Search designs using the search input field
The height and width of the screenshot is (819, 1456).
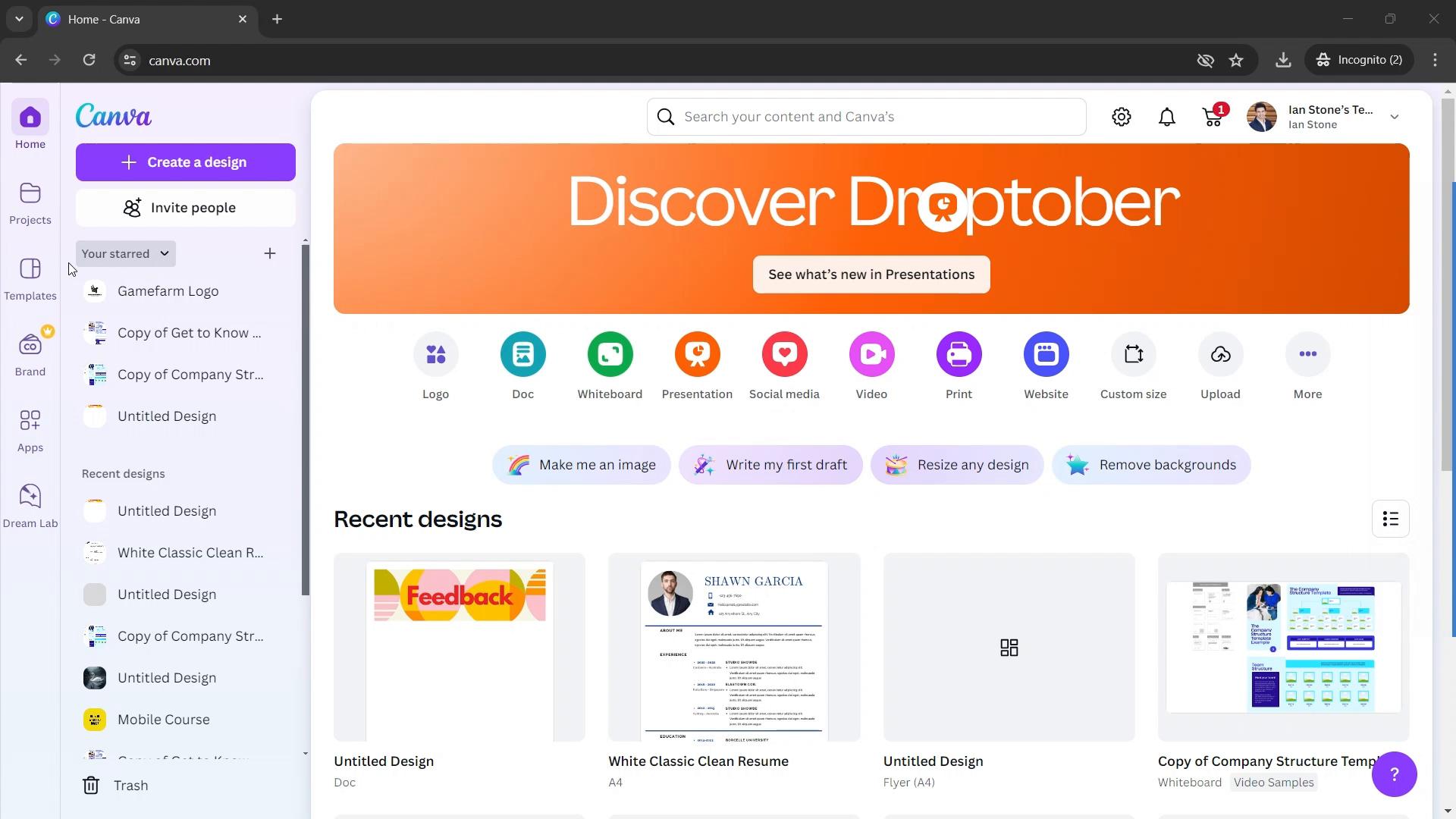pyautogui.click(x=867, y=116)
